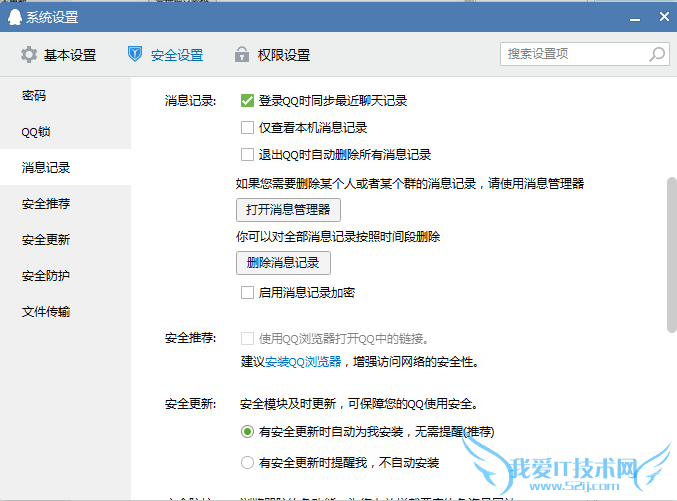Image resolution: width=677 pixels, height=501 pixels.
Task: Click the 消息记录: section label
Action: click(x=190, y=101)
